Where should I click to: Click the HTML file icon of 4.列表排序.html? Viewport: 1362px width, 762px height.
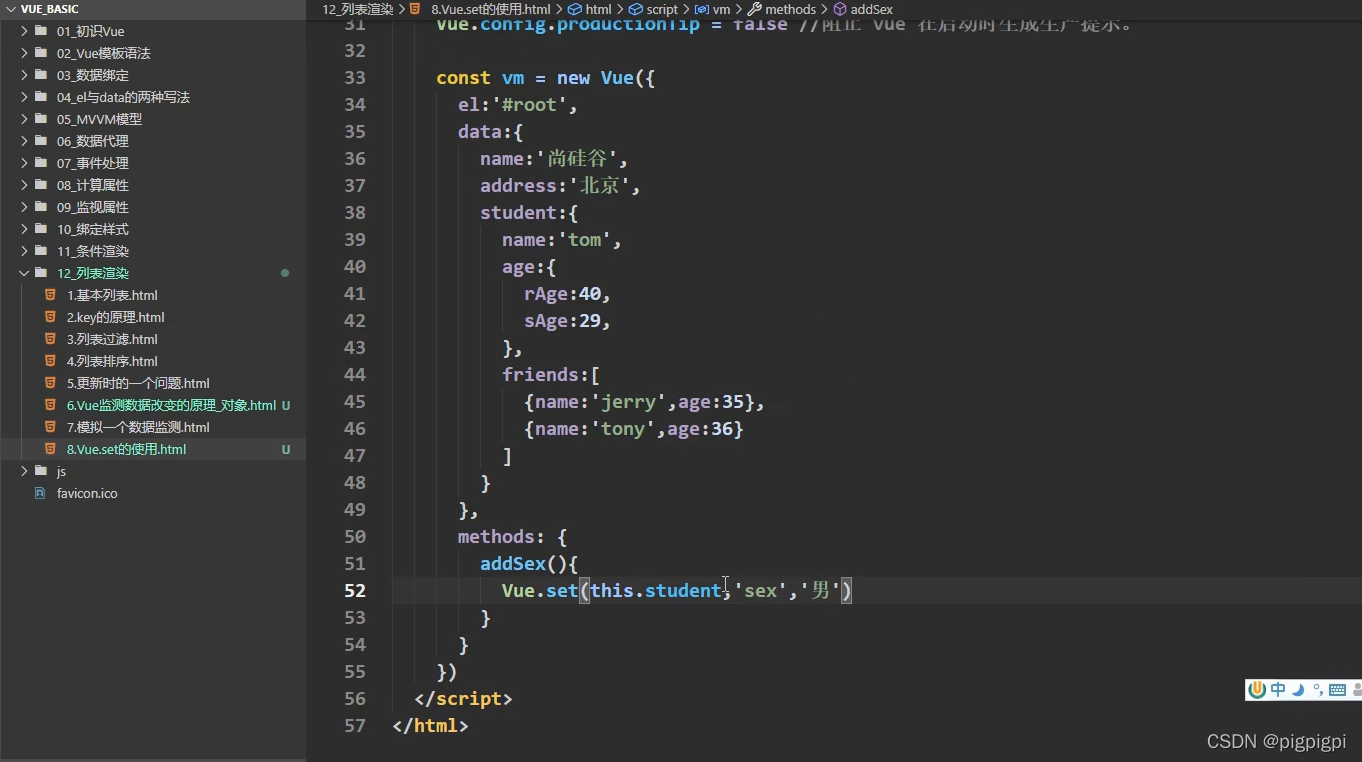click(x=50, y=361)
